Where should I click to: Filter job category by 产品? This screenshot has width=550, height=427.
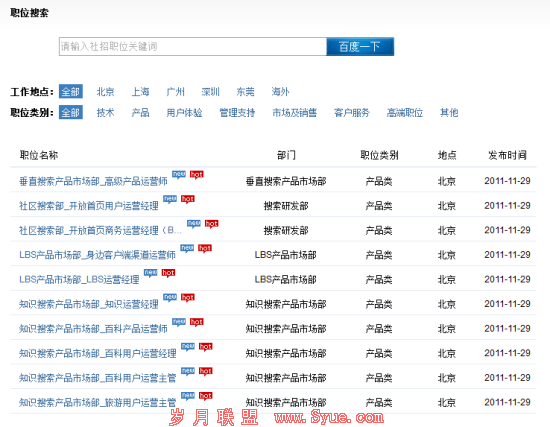point(140,113)
